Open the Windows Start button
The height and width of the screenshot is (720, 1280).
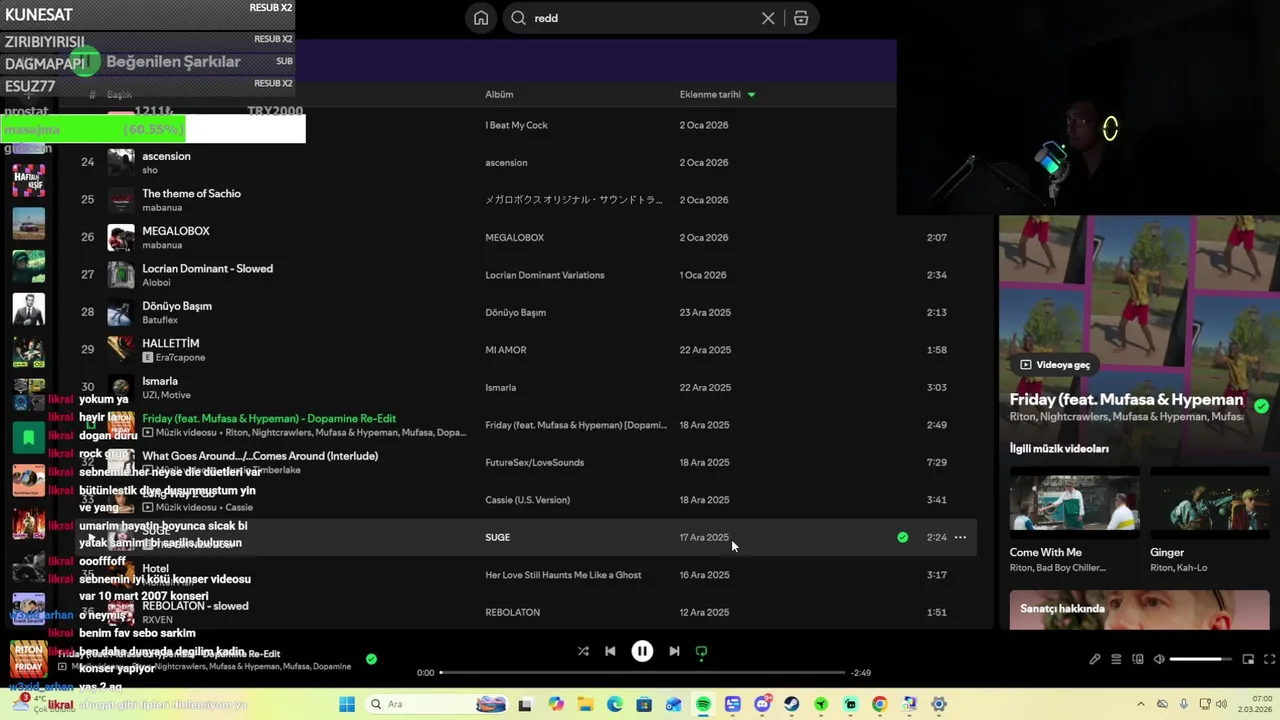[x=347, y=704]
